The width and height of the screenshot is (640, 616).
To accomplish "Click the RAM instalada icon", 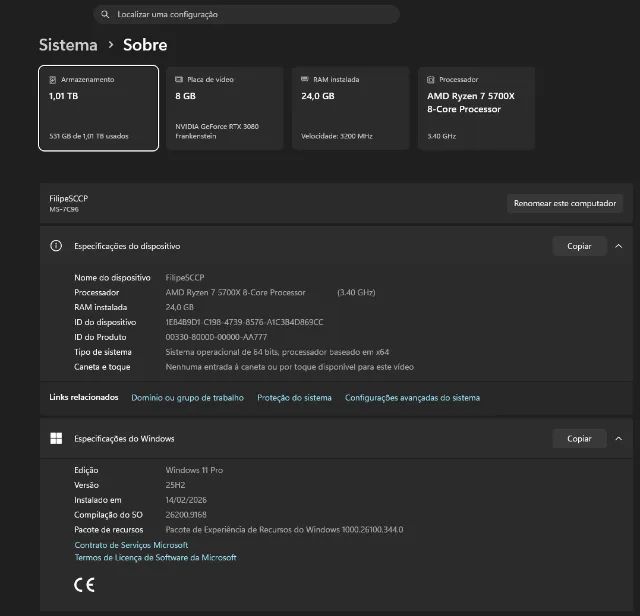I will [x=304, y=79].
